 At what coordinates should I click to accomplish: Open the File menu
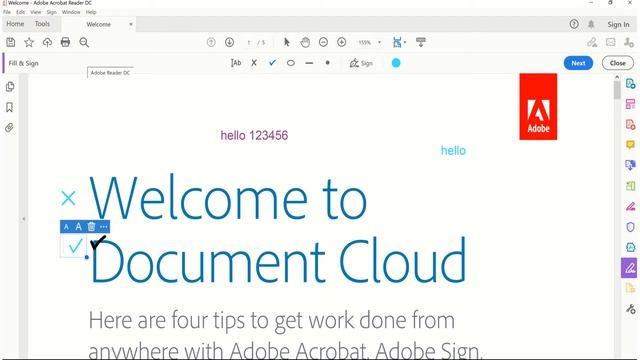click(x=7, y=12)
